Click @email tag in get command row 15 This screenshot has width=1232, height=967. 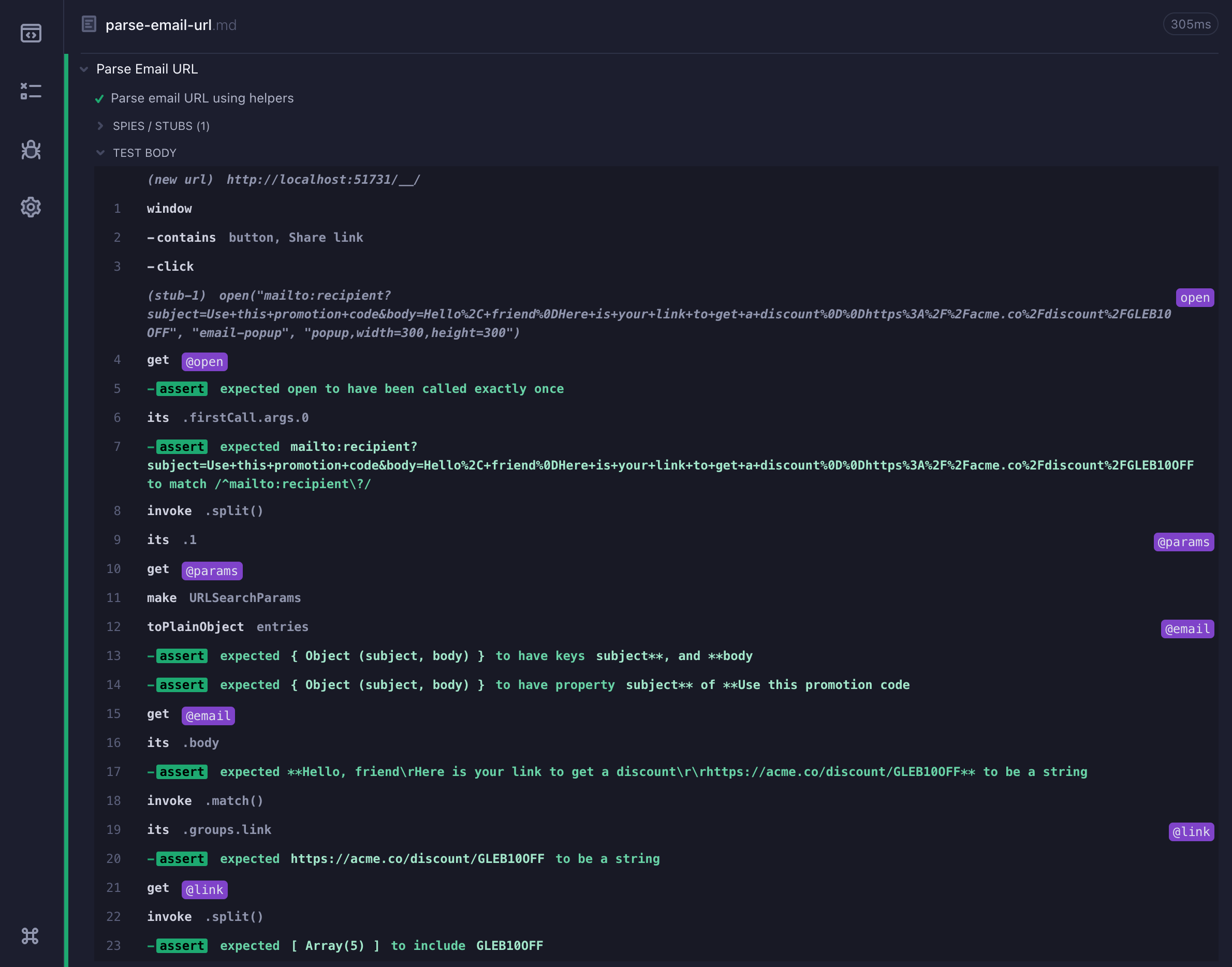pyautogui.click(x=208, y=715)
